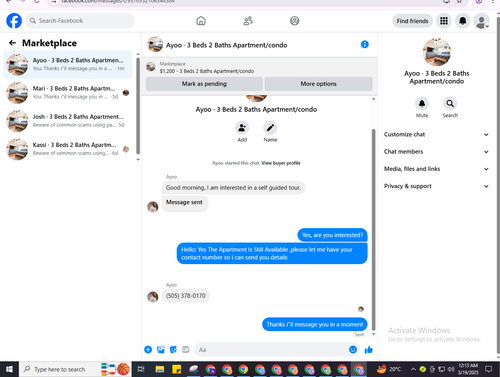The image size is (500, 377).
Task: Open Task View on the taskbar
Action: coord(141,369)
